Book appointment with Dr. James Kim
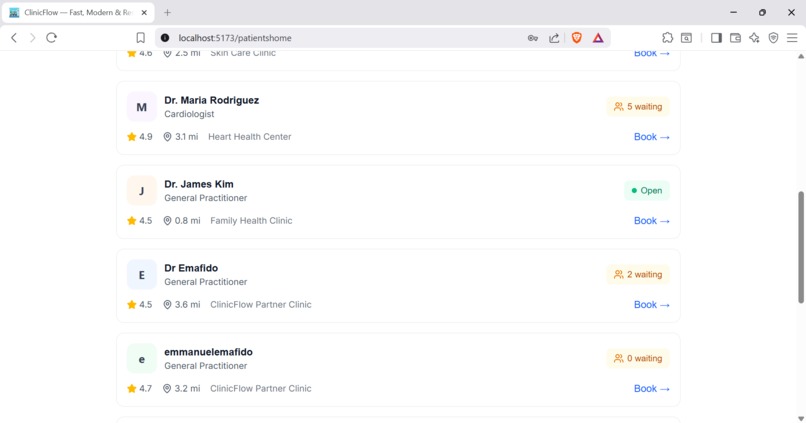Image resolution: width=806 pixels, height=423 pixels. pyautogui.click(x=651, y=220)
